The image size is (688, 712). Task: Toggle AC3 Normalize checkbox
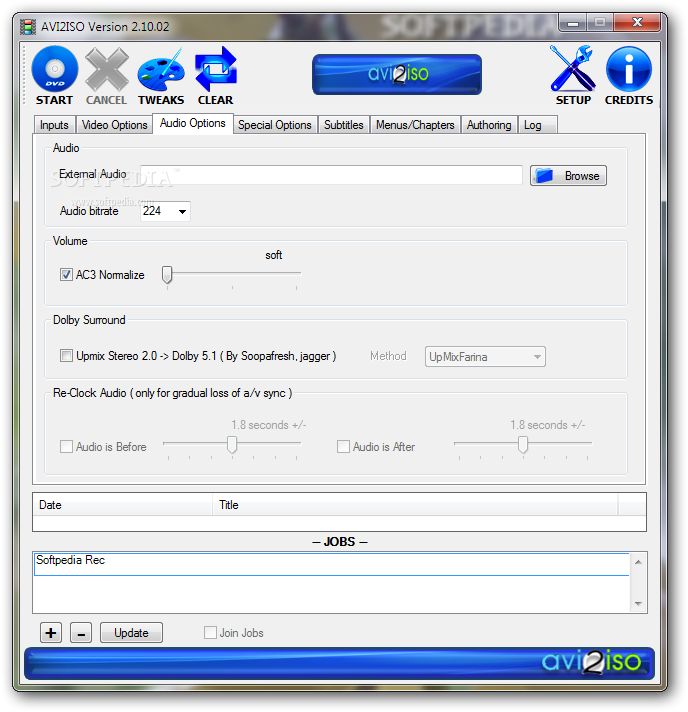point(66,275)
